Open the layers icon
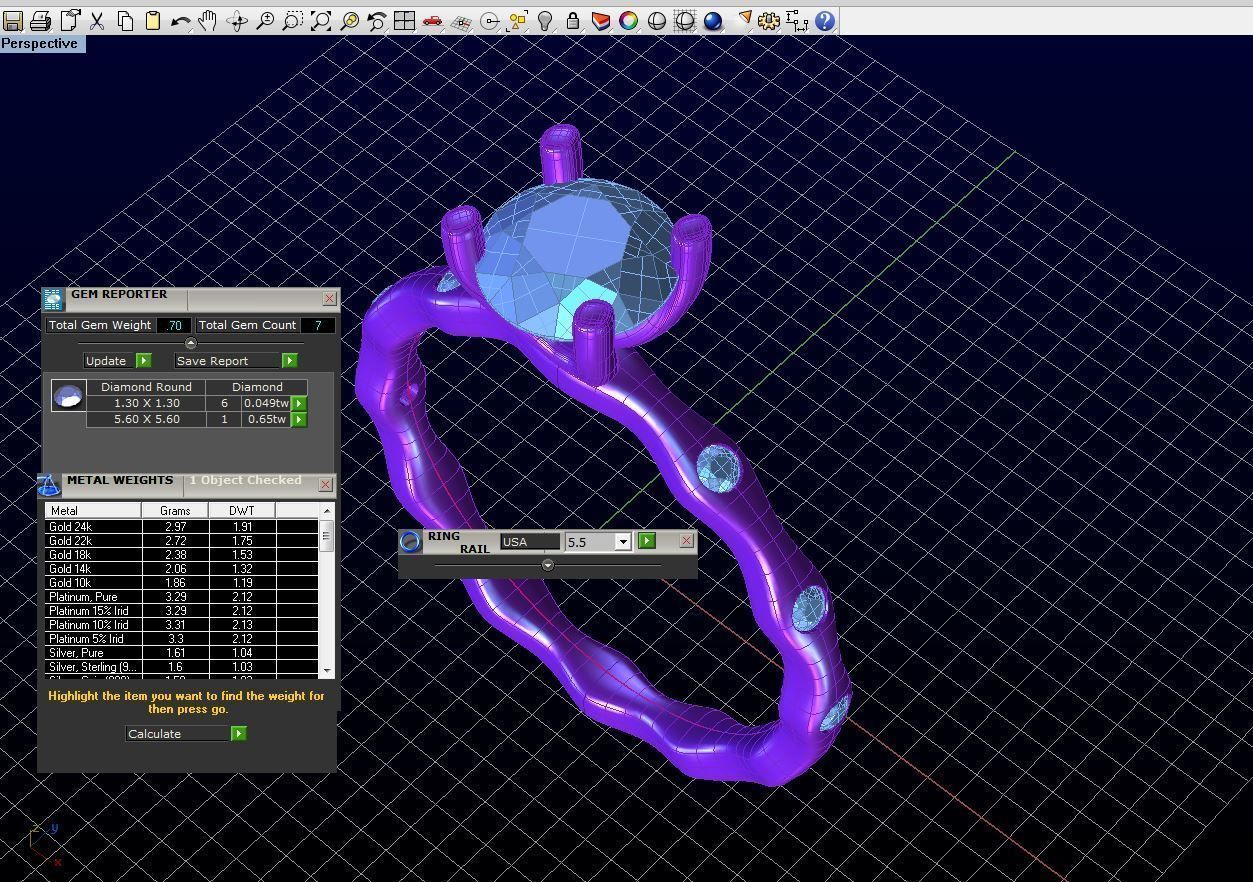 point(601,20)
